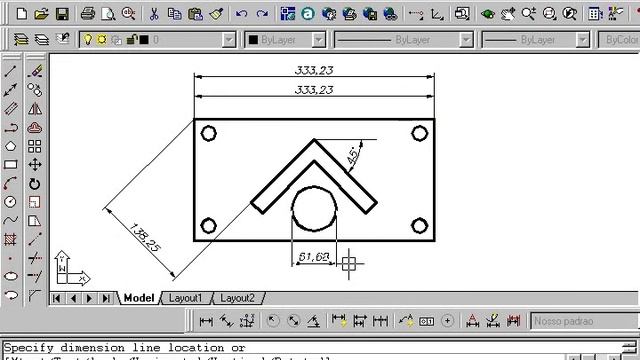Open the ByColor plot style dropdown
The width and height of the screenshot is (640, 360).
[x=619, y=40]
